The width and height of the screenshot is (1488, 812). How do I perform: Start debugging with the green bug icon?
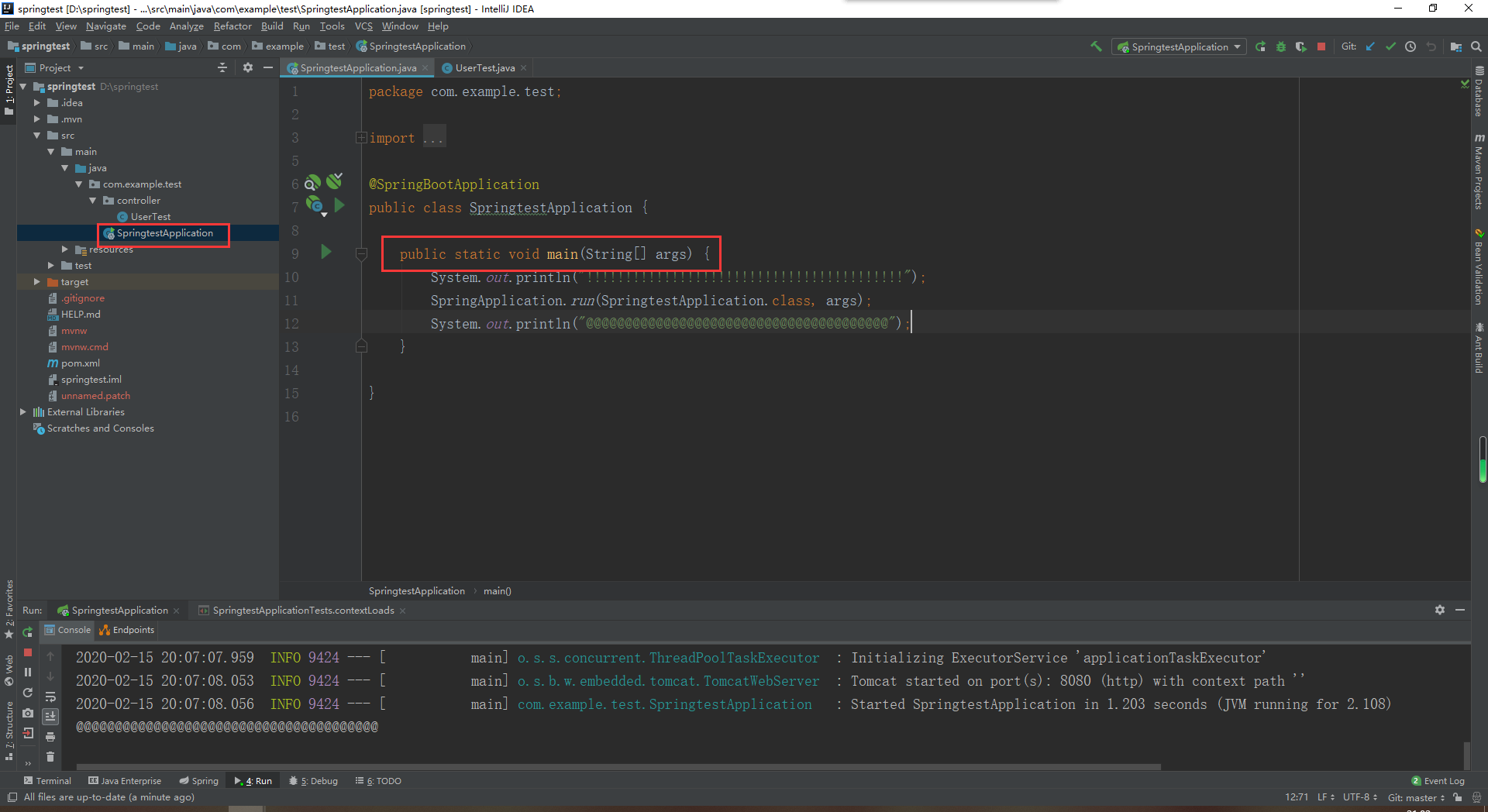[1281, 46]
